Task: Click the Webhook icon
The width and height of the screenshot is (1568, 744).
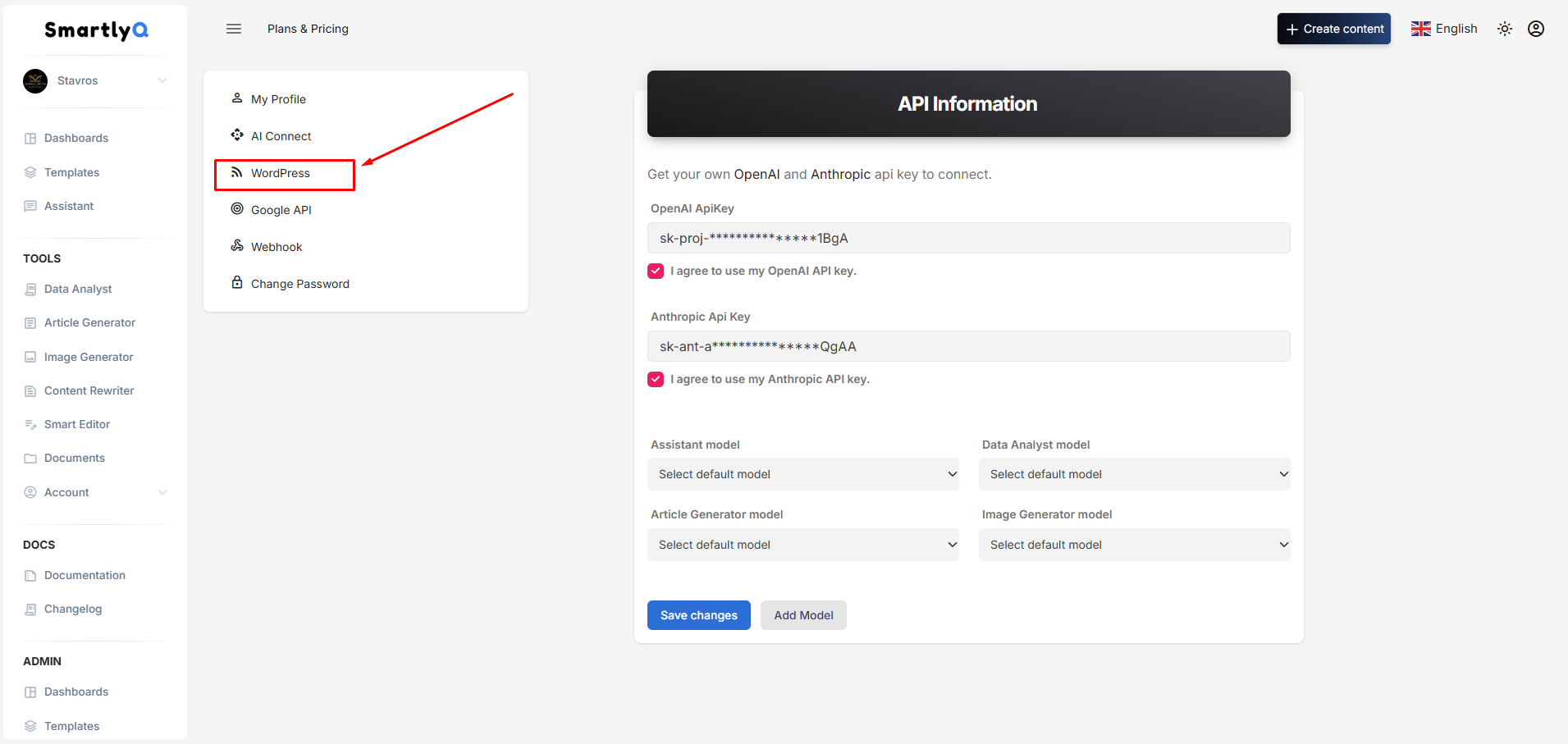Action: coord(237,246)
